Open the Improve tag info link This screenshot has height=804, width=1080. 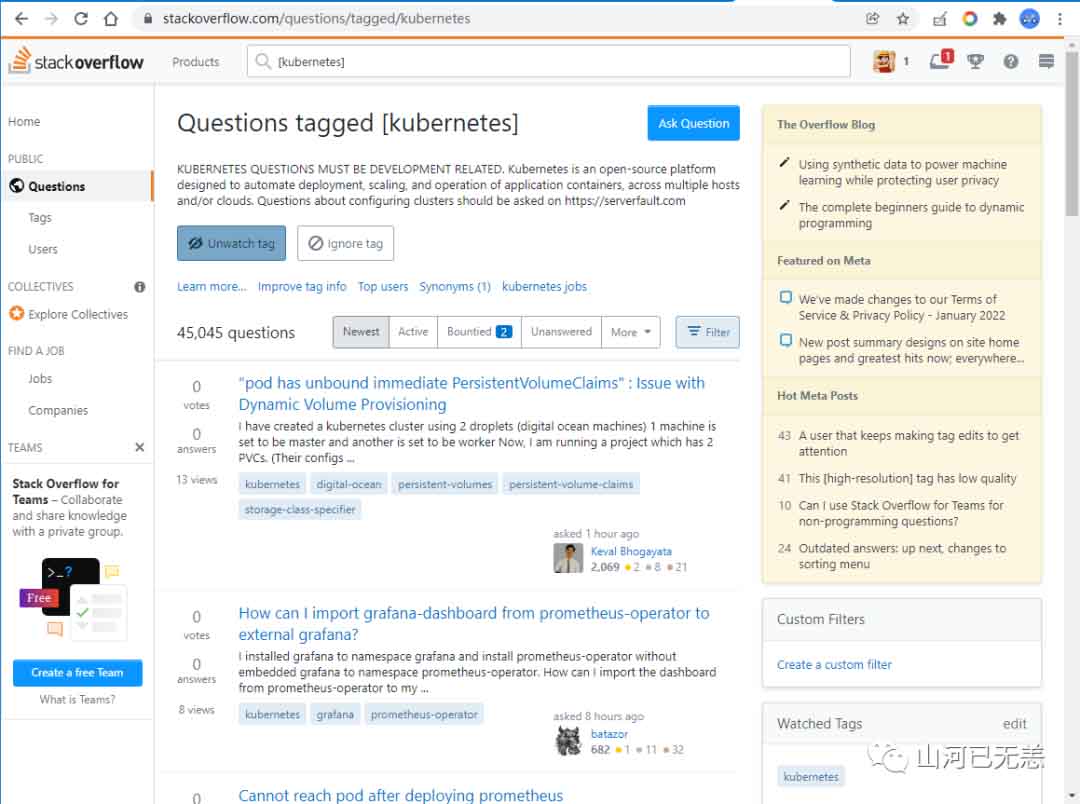(302, 287)
